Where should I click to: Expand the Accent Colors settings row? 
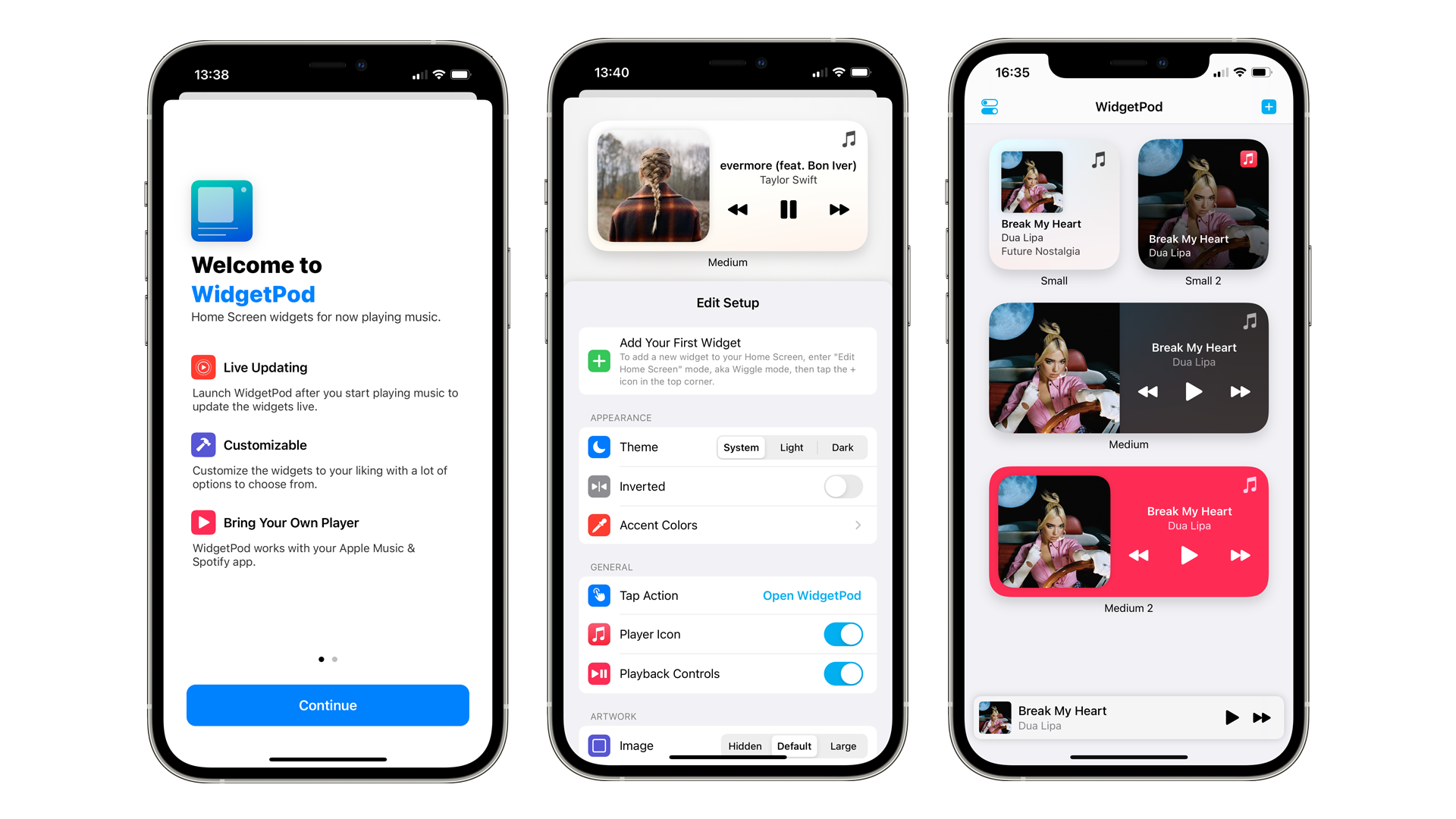point(726,524)
